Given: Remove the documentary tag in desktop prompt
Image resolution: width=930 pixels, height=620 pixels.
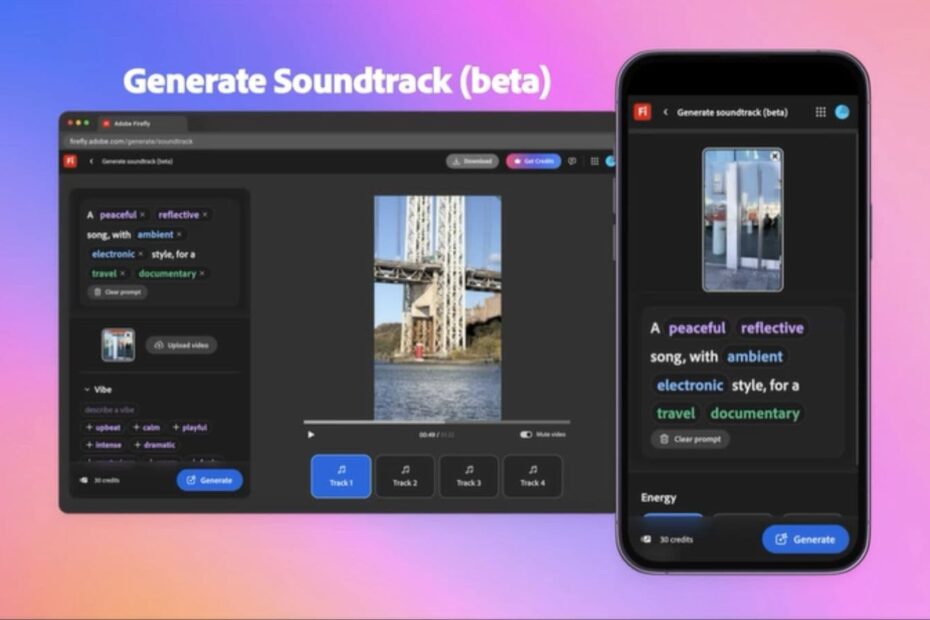Looking at the screenshot, I should [202, 274].
